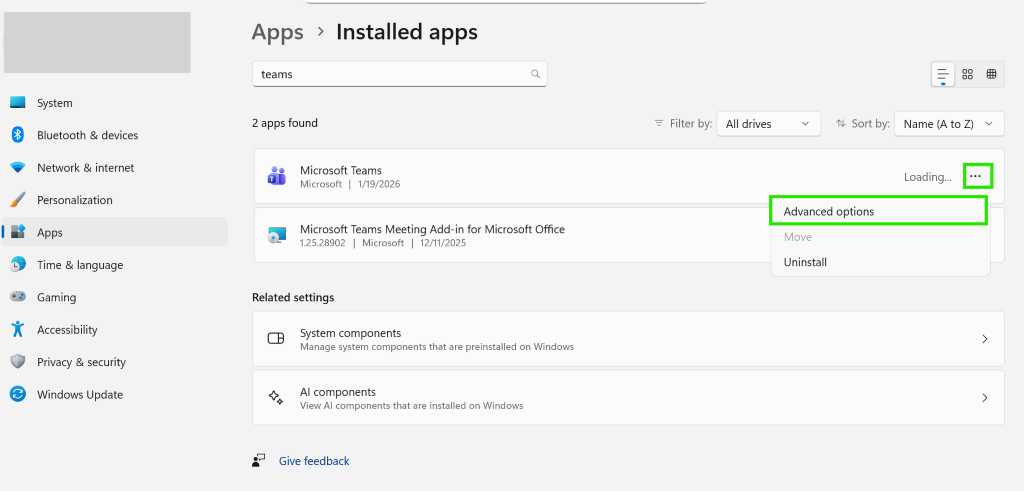Screen dimensions: 1024x491
Task: Click the Microsoft Teams app icon
Action: tap(276, 176)
